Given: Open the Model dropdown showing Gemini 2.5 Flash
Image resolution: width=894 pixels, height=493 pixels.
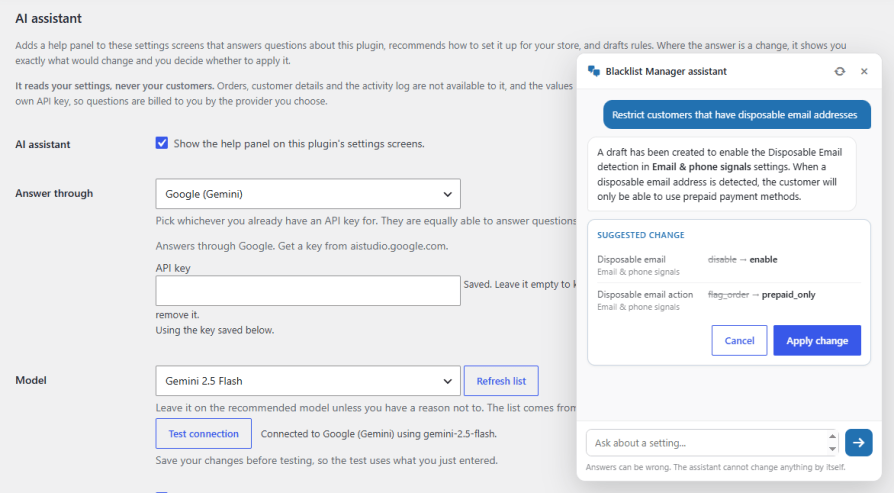Looking at the screenshot, I should coord(308,381).
